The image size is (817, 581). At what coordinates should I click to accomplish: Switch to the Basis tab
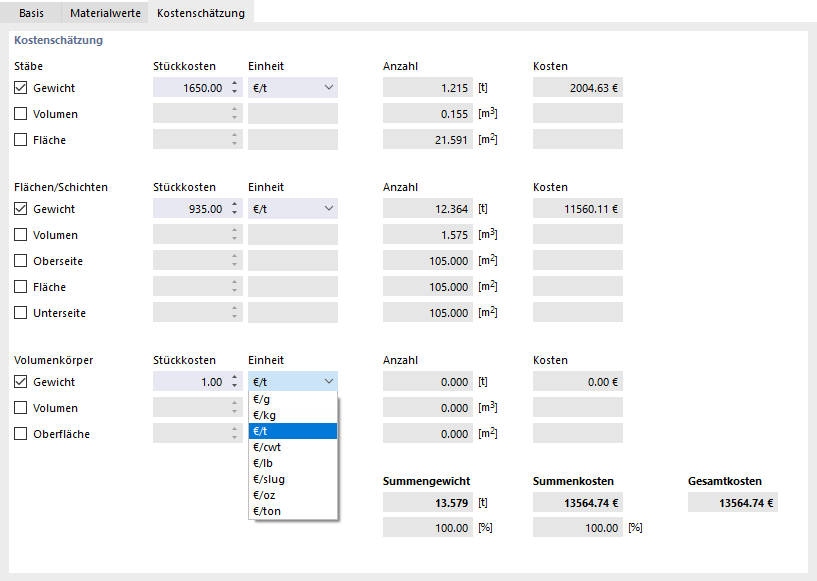coord(31,13)
